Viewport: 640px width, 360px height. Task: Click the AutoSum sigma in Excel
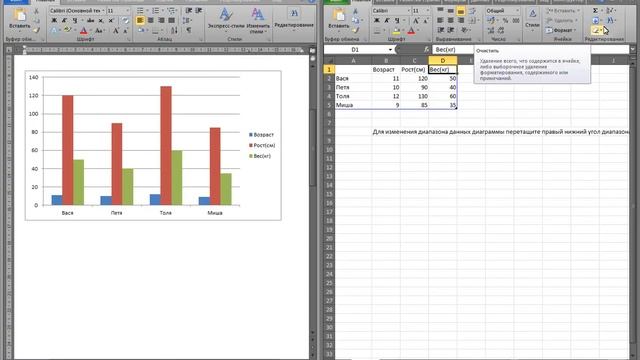(x=596, y=11)
